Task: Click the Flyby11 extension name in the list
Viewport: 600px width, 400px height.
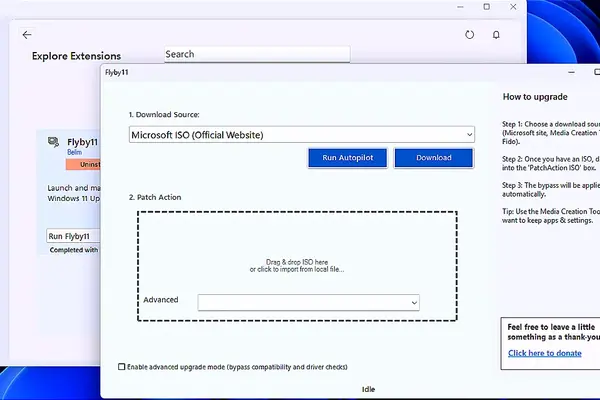Action: [x=83, y=142]
